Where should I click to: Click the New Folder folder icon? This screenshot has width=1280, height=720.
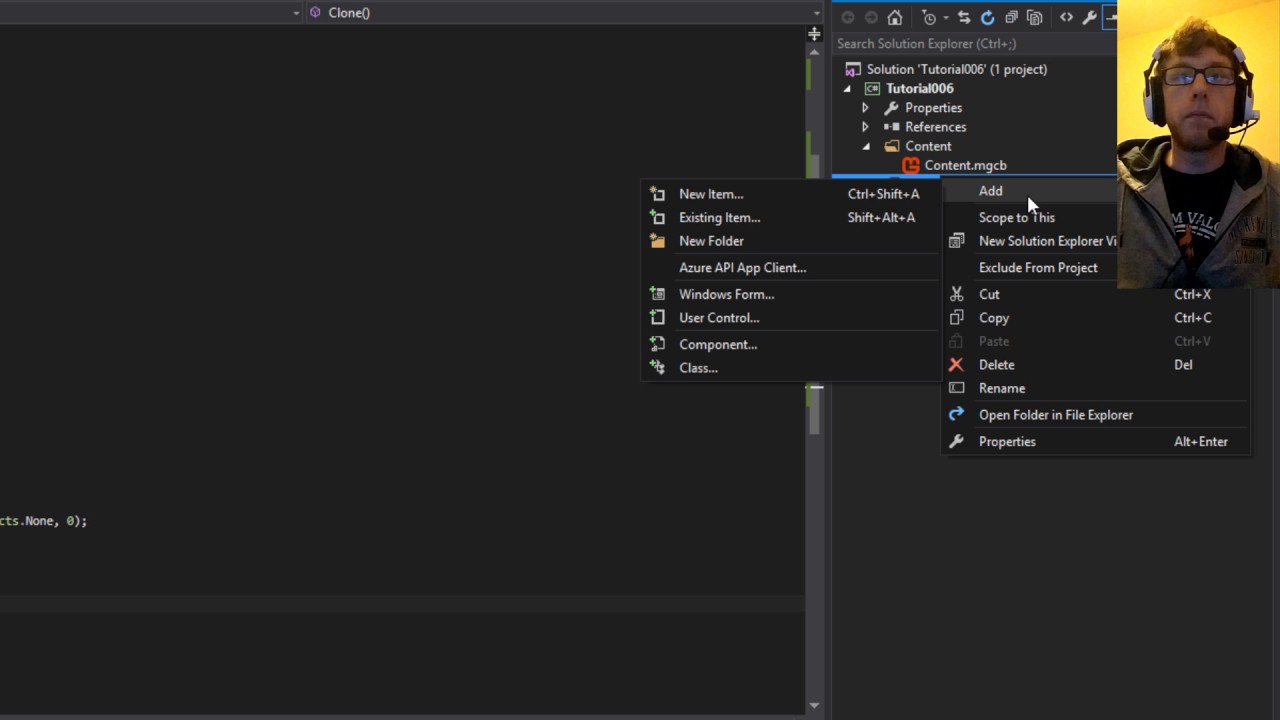(657, 241)
